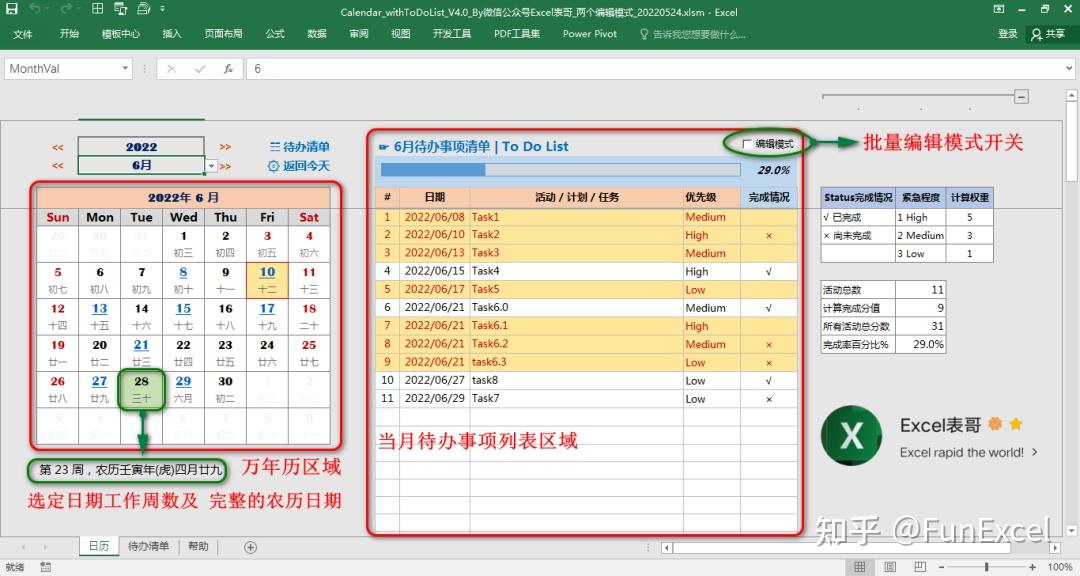Switch to Page Break Preview
Screen dimensions: 1080x576
click(920, 566)
